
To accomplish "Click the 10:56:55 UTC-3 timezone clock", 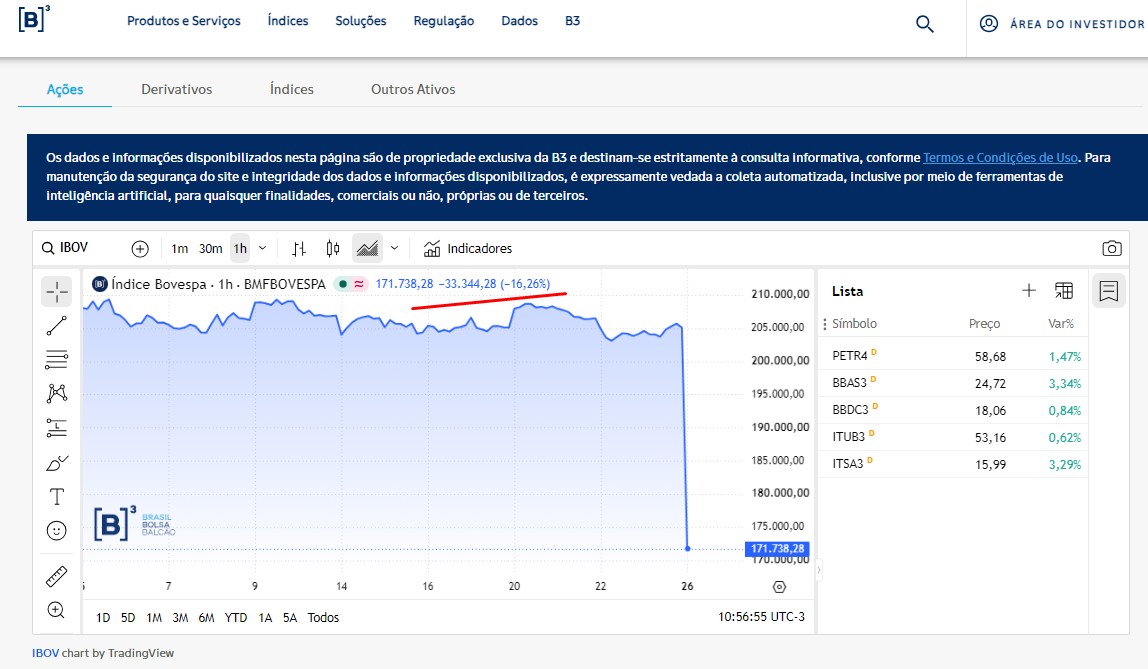I will pos(761,617).
